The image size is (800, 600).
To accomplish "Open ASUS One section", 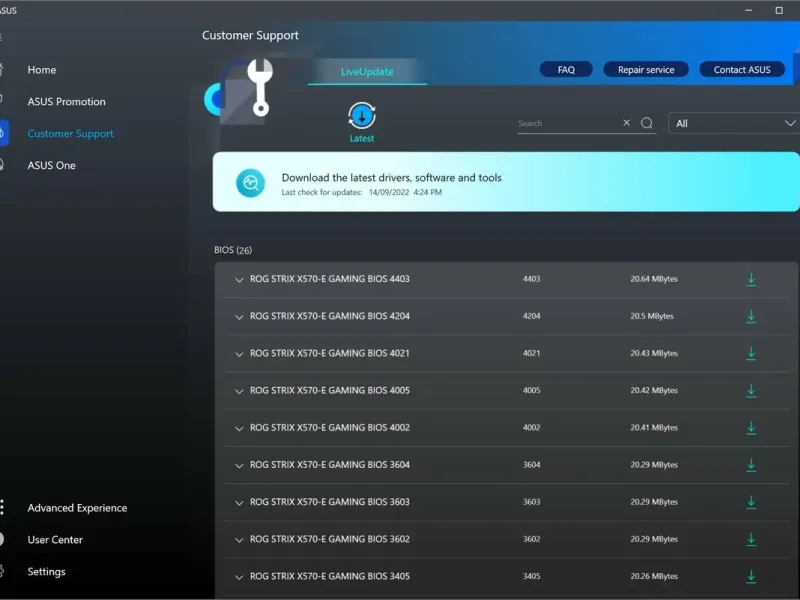I will pos(52,165).
